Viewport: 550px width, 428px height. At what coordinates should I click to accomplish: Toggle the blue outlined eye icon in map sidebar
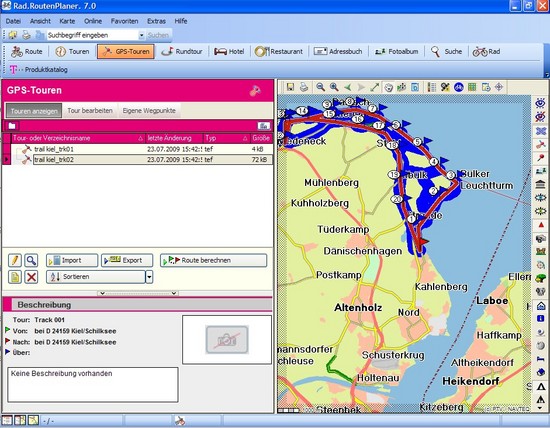(541, 198)
